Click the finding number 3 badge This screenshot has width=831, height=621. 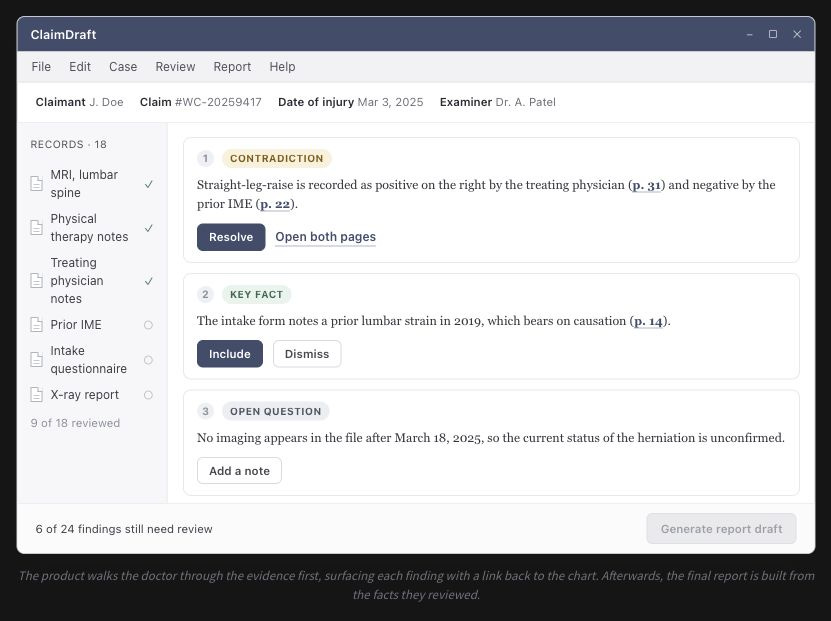[x=206, y=412]
